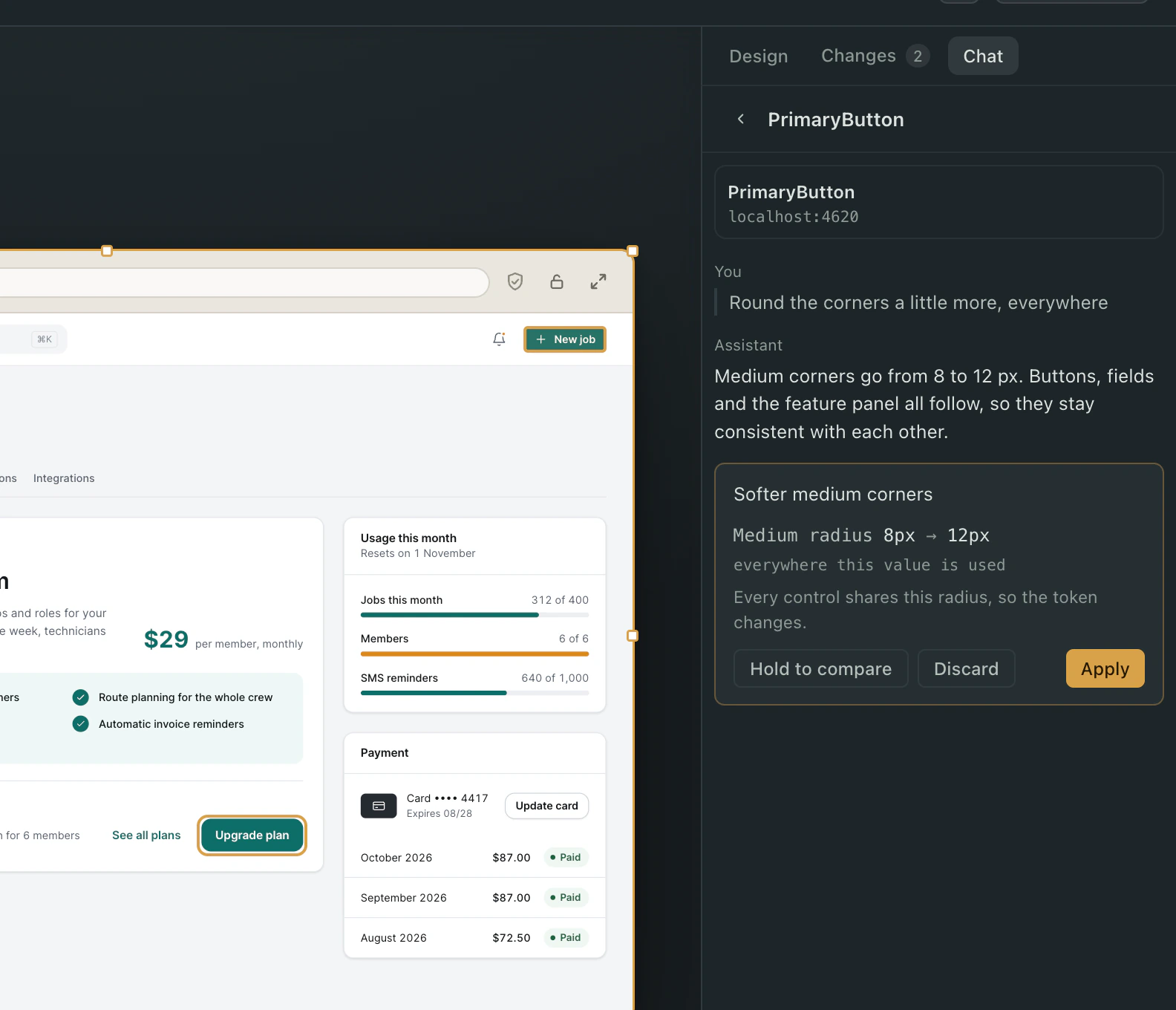
Task: Select the Chat tab
Action: [x=983, y=56]
